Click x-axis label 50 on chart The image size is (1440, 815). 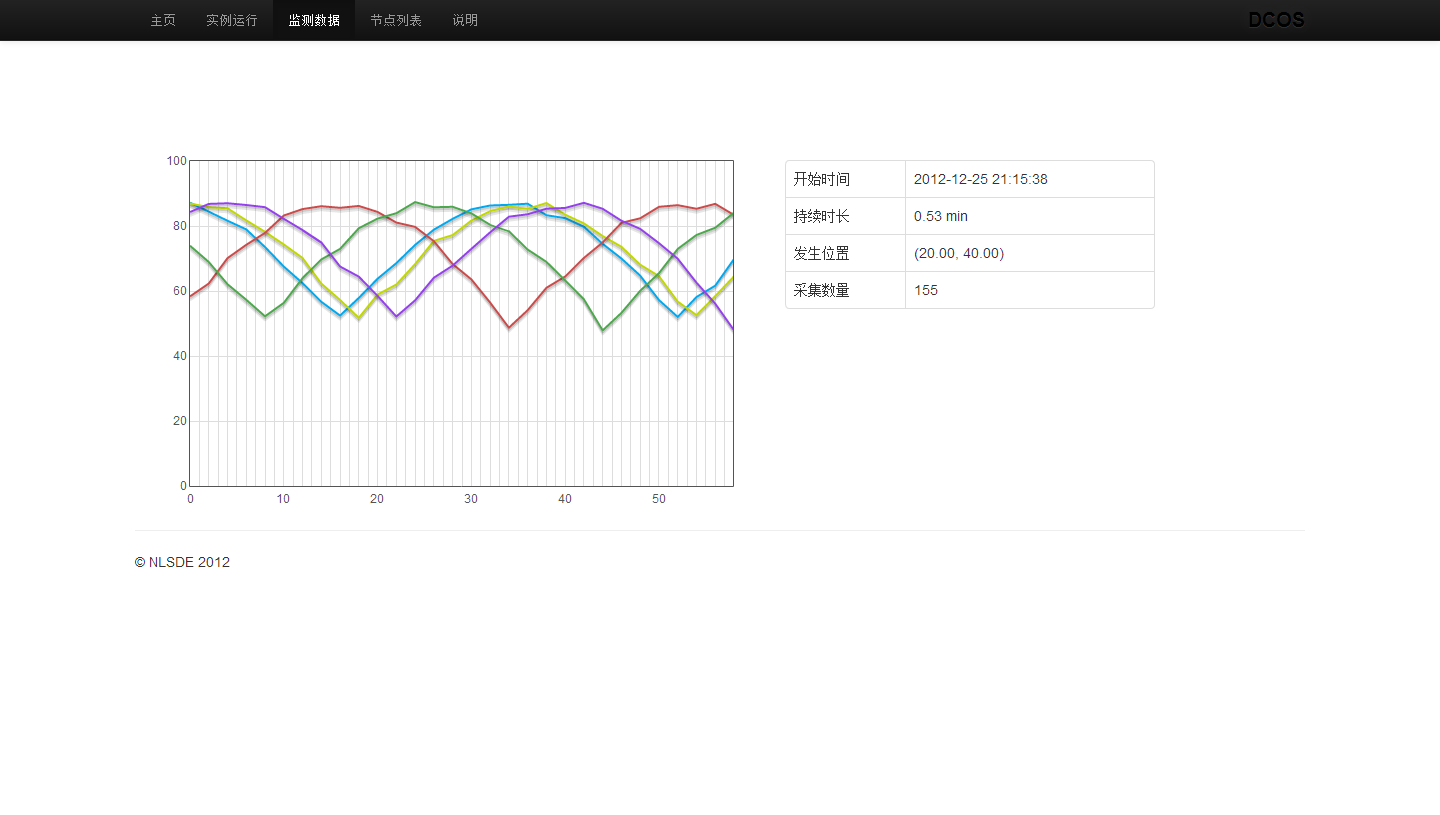pos(659,499)
